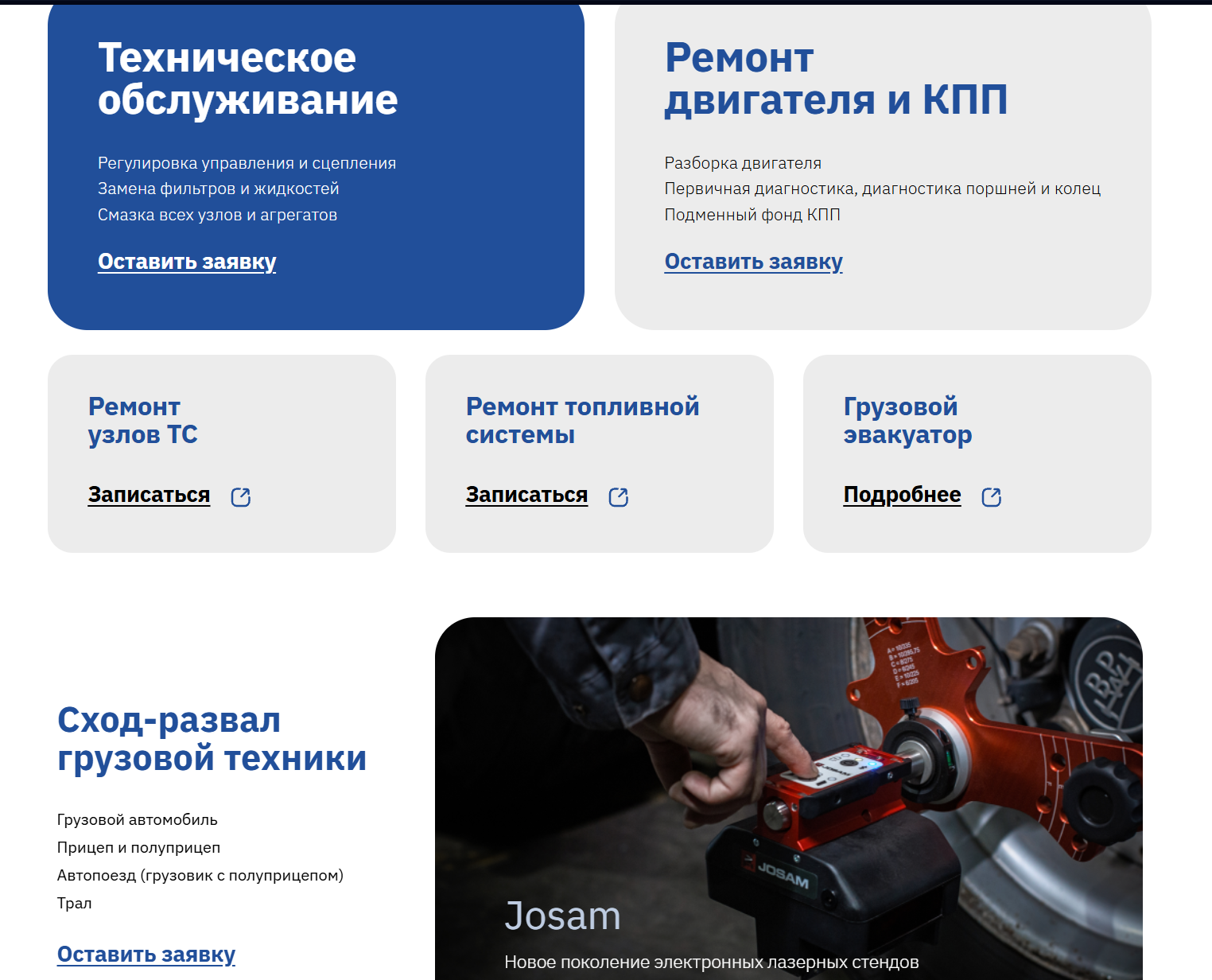Click the external-link icon in Ремонт топливной системы card
Image resolution: width=1212 pixels, height=980 pixels.
tap(618, 497)
